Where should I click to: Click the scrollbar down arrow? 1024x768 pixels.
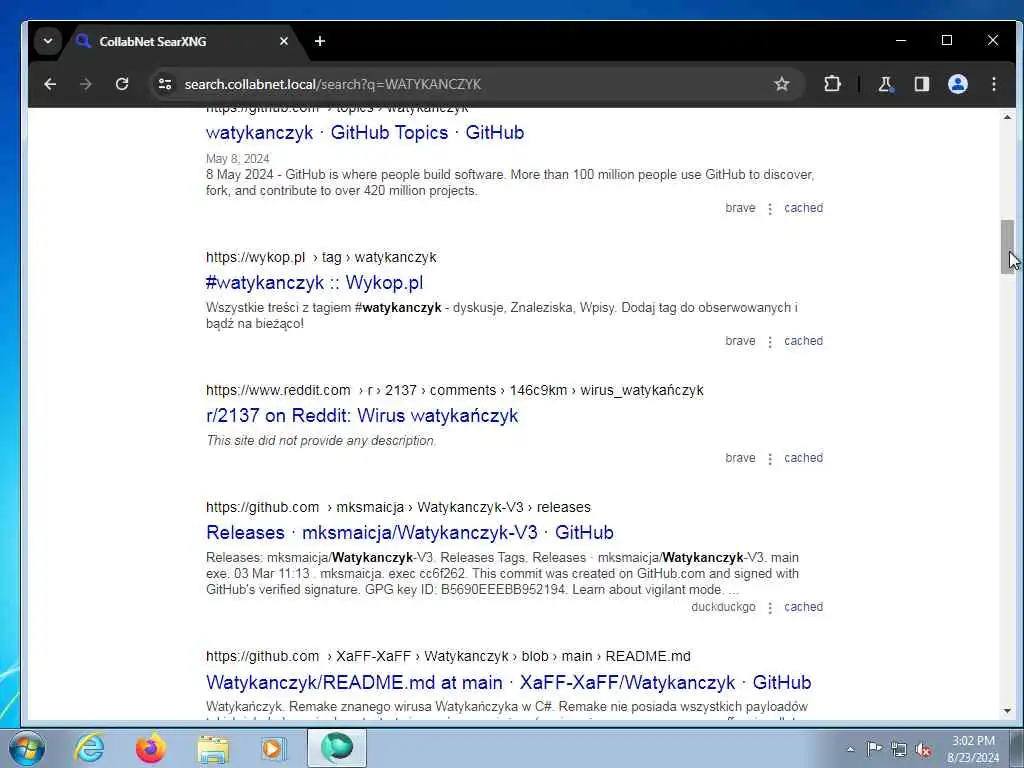tap(1007, 711)
